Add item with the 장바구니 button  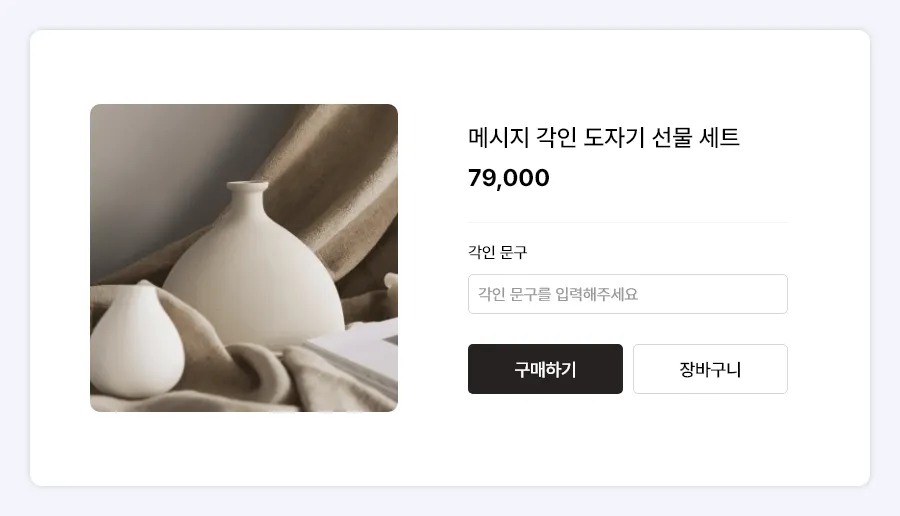[x=710, y=369]
